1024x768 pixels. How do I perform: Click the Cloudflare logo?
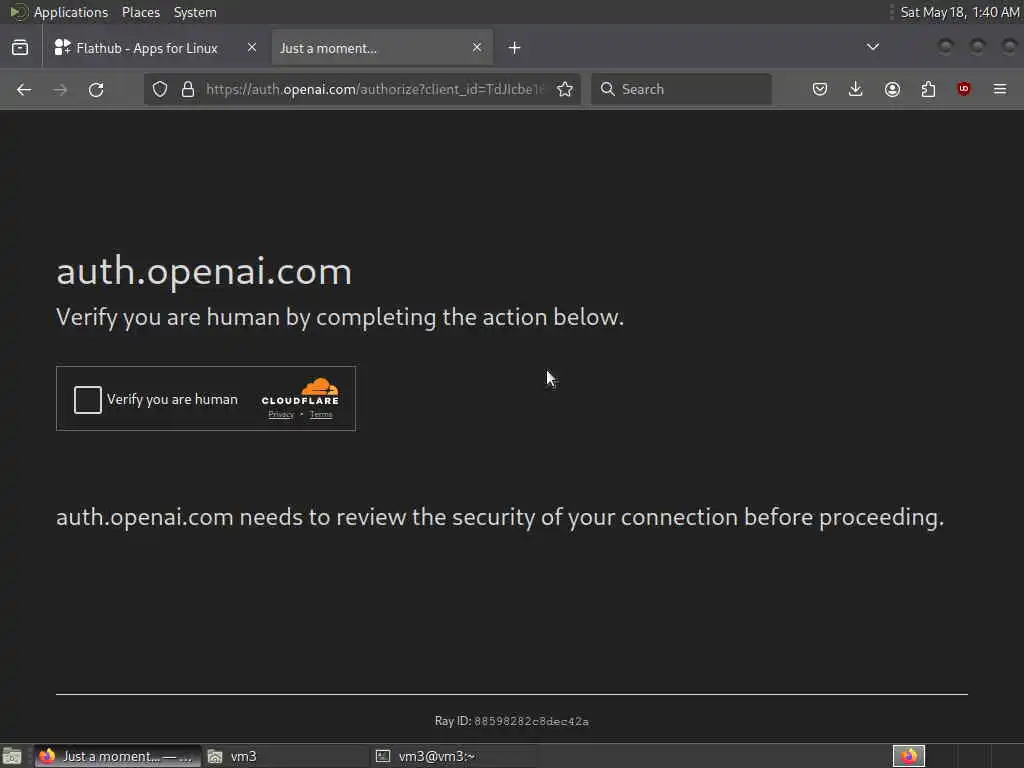click(300, 392)
